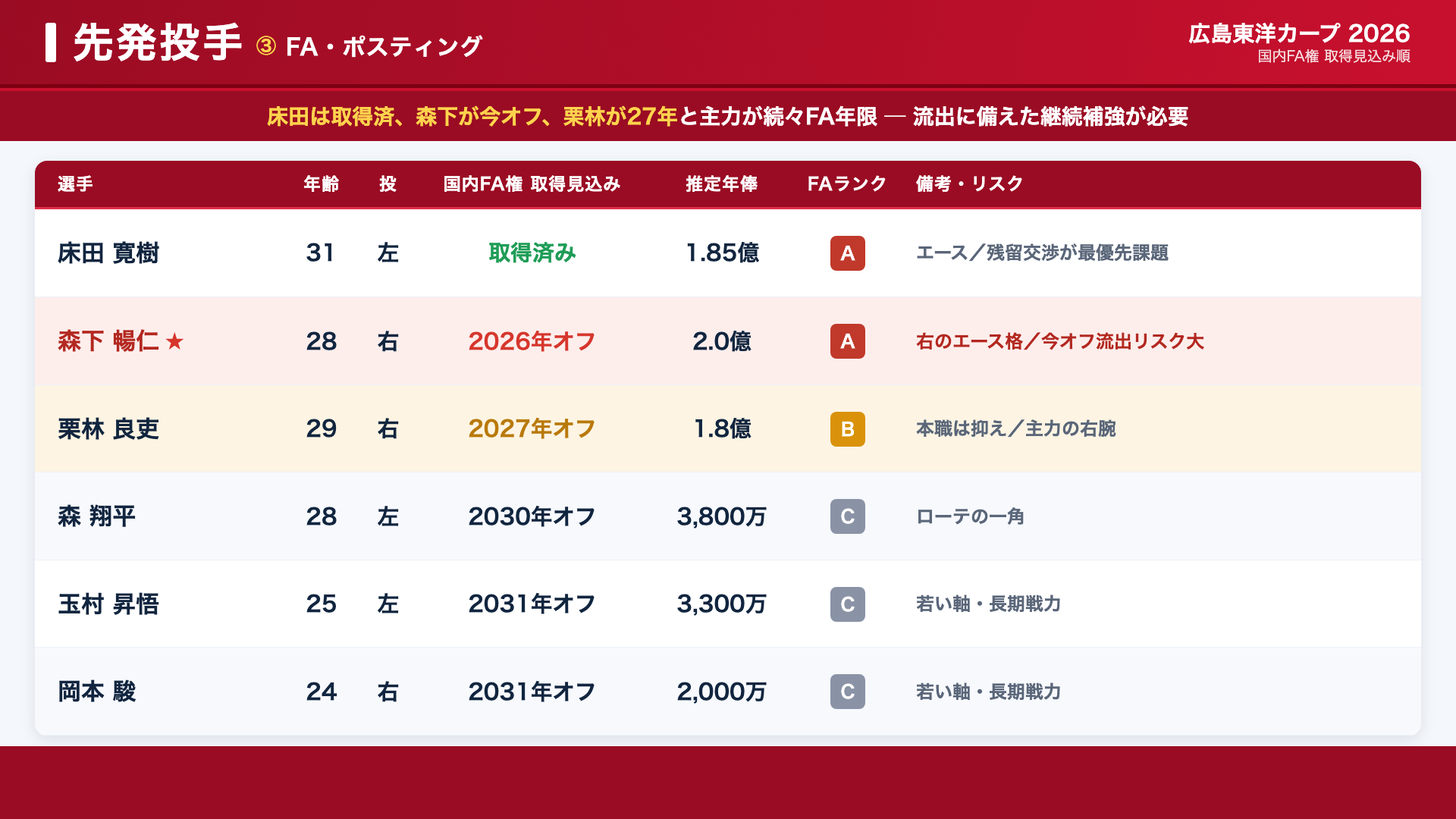Screen dimensions: 1456x819
Task: Click the green 取得済み status
Action: pos(532,253)
